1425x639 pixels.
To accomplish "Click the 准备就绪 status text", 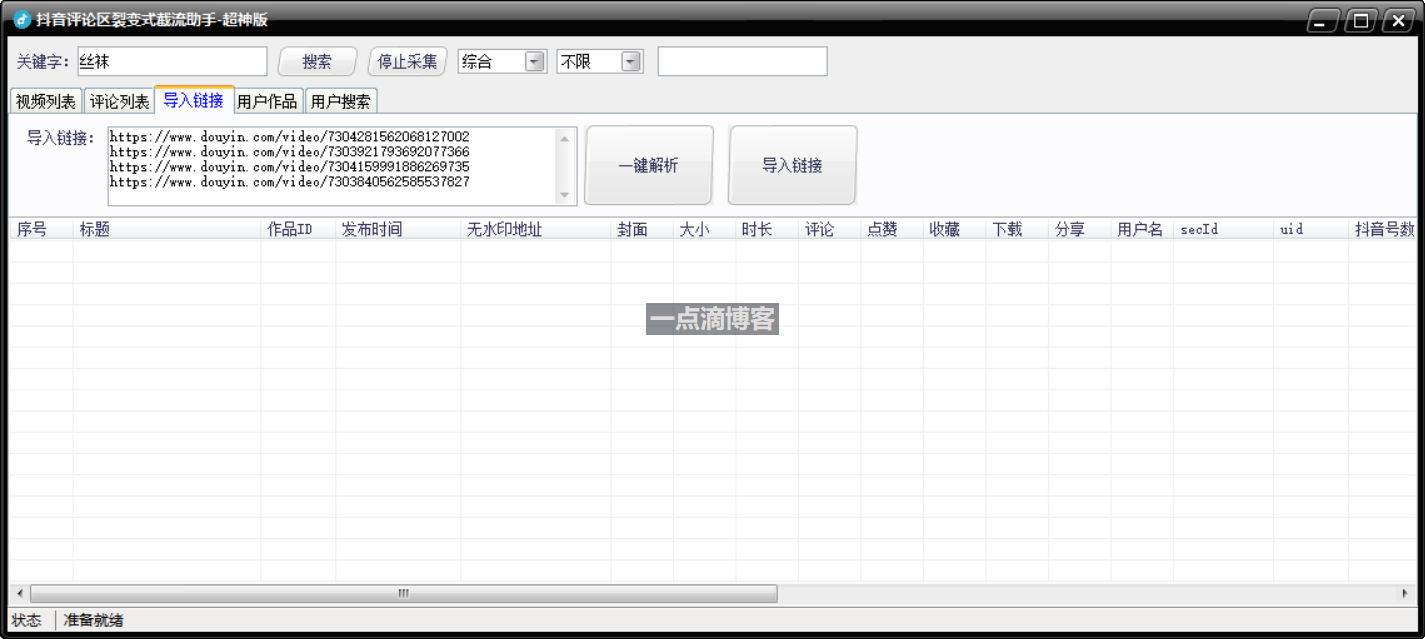I will pyautogui.click(x=94, y=621).
